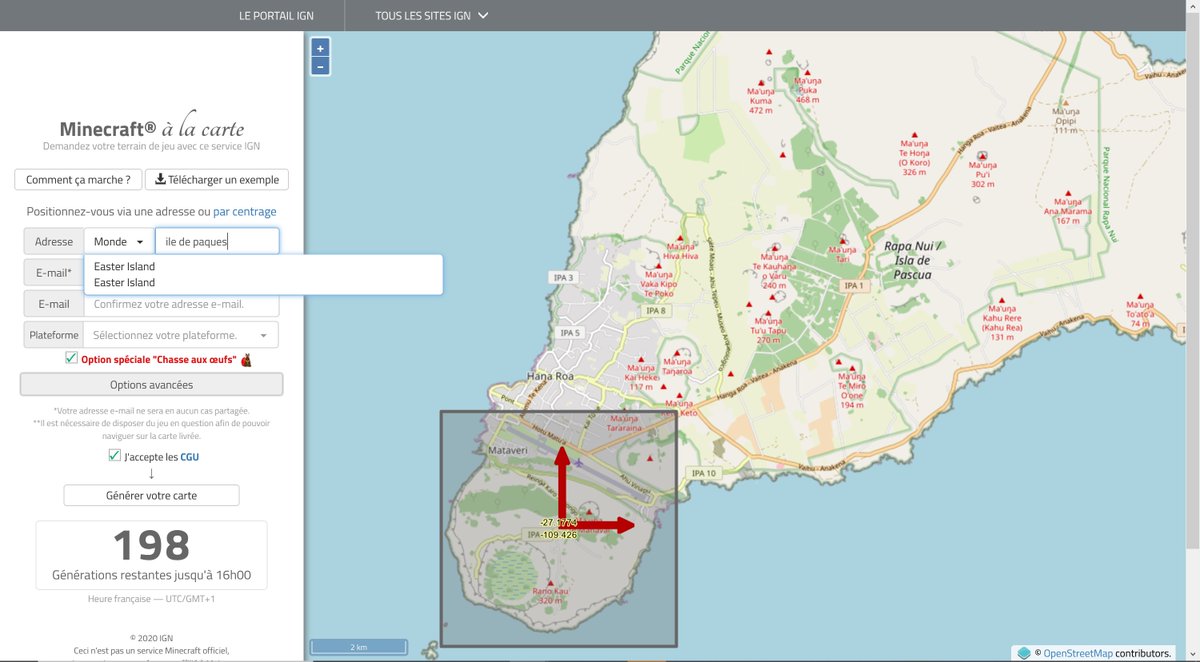Click the Vaka Kipo Te Poko marker
Viewport: 1200px width, 662px height.
[659, 264]
